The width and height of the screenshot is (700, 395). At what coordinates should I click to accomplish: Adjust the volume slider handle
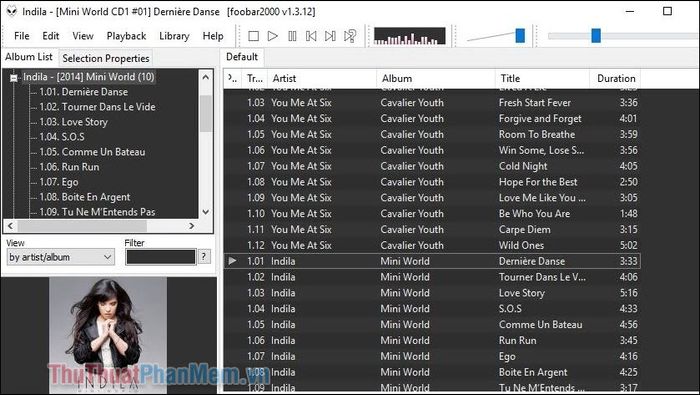[520, 36]
